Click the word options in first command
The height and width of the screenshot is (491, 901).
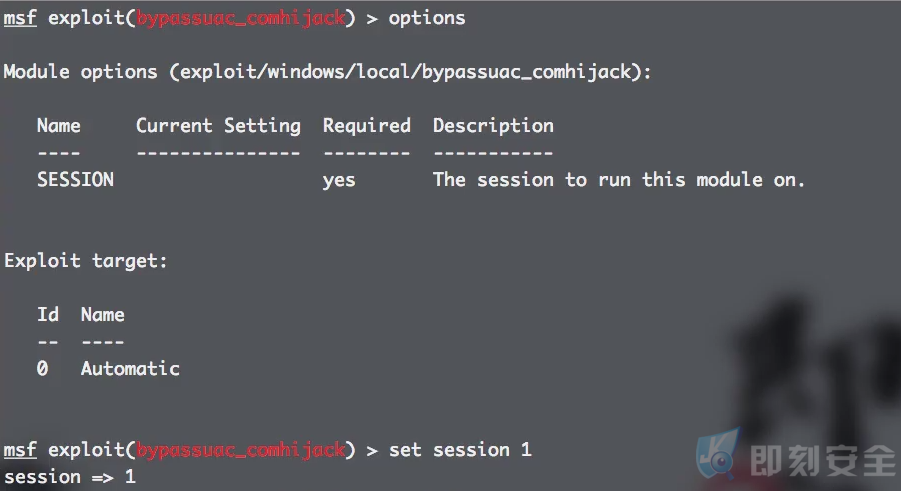pyautogui.click(x=427, y=18)
